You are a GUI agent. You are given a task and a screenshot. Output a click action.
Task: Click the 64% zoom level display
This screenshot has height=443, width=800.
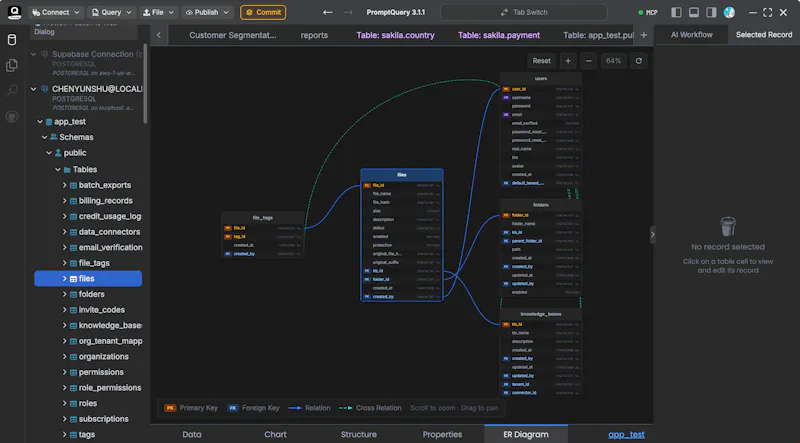(613, 61)
